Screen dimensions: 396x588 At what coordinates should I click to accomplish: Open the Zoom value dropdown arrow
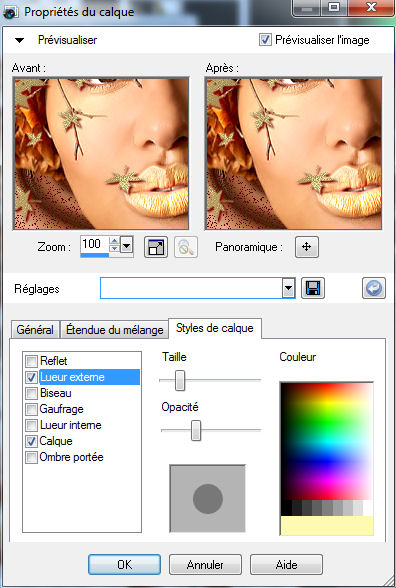tap(127, 246)
